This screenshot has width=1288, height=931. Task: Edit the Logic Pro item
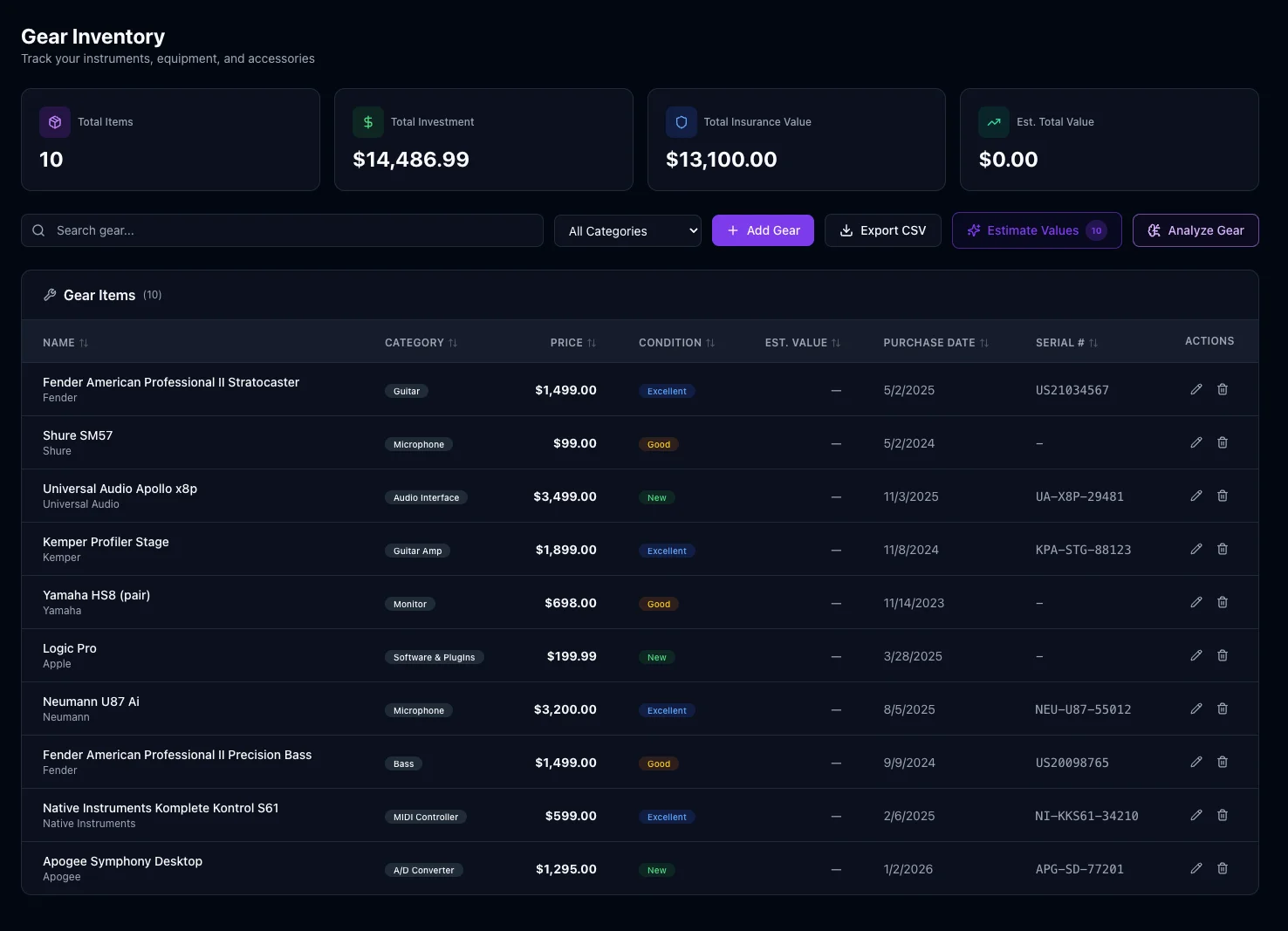tap(1196, 655)
